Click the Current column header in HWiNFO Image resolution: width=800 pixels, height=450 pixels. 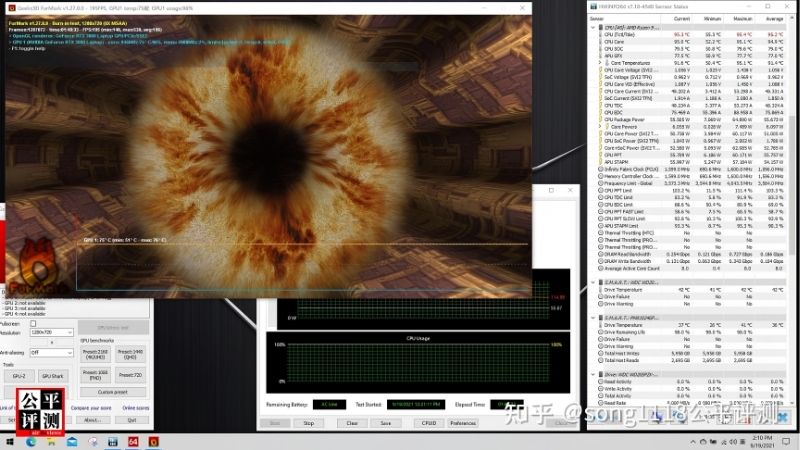pyautogui.click(x=682, y=19)
